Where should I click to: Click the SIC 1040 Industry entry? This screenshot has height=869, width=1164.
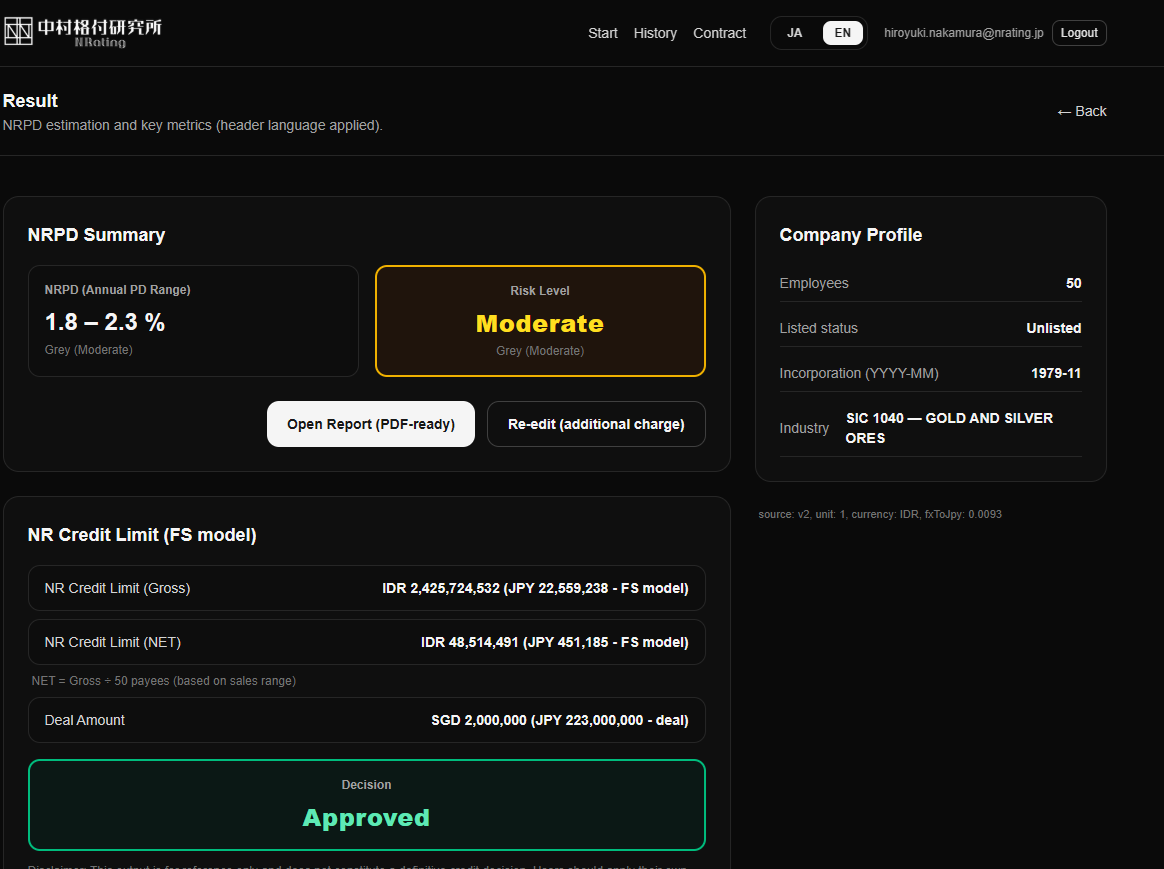(x=948, y=428)
